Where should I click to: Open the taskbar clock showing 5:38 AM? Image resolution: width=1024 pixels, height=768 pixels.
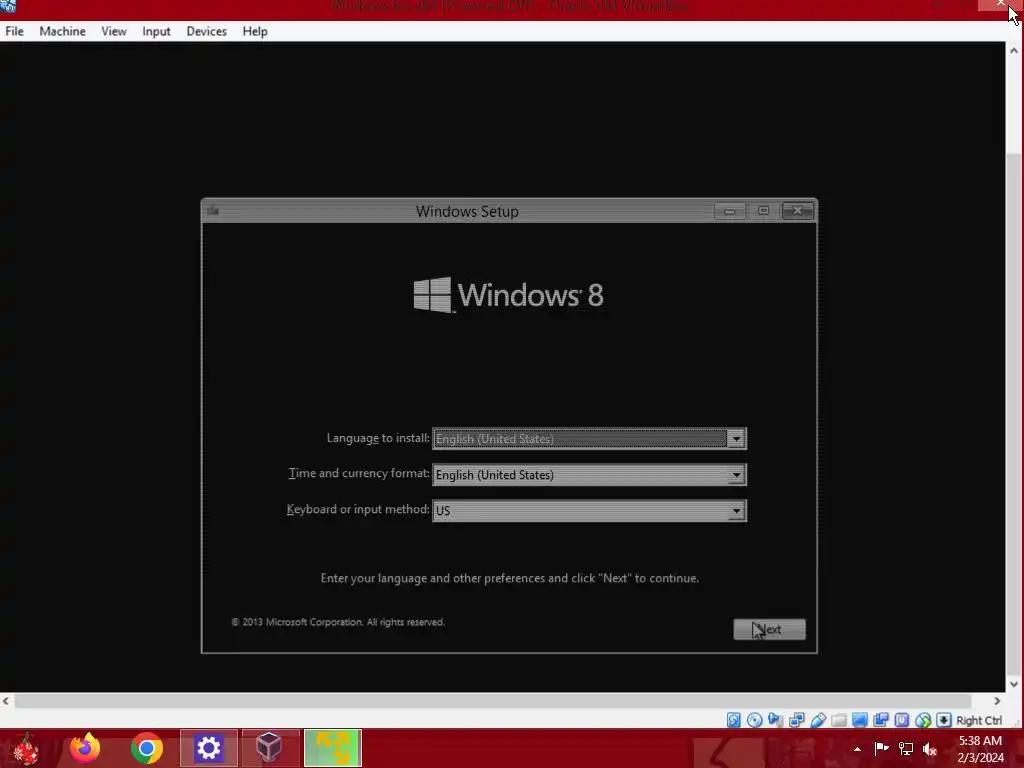click(x=980, y=749)
